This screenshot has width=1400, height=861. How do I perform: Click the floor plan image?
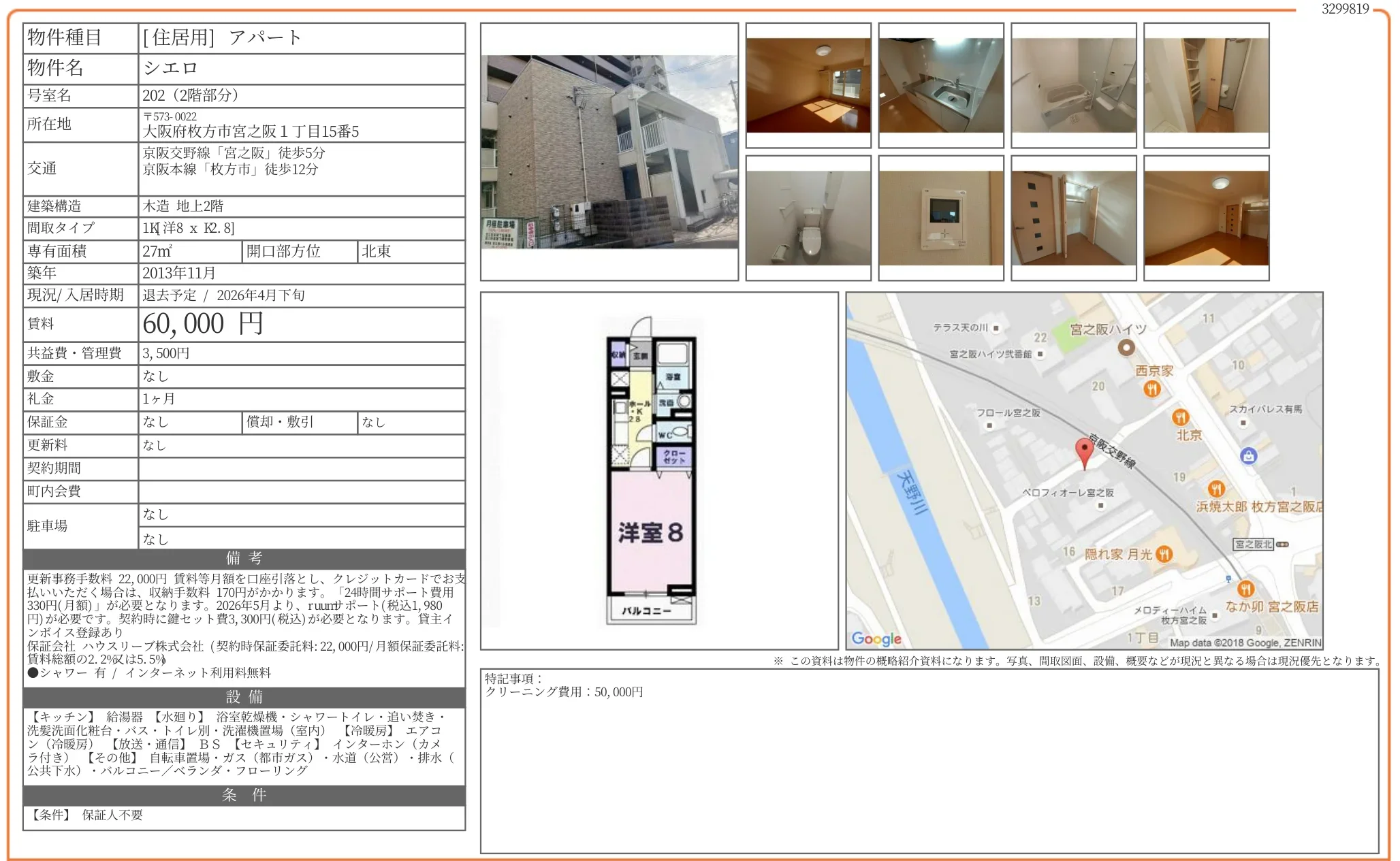click(x=652, y=470)
